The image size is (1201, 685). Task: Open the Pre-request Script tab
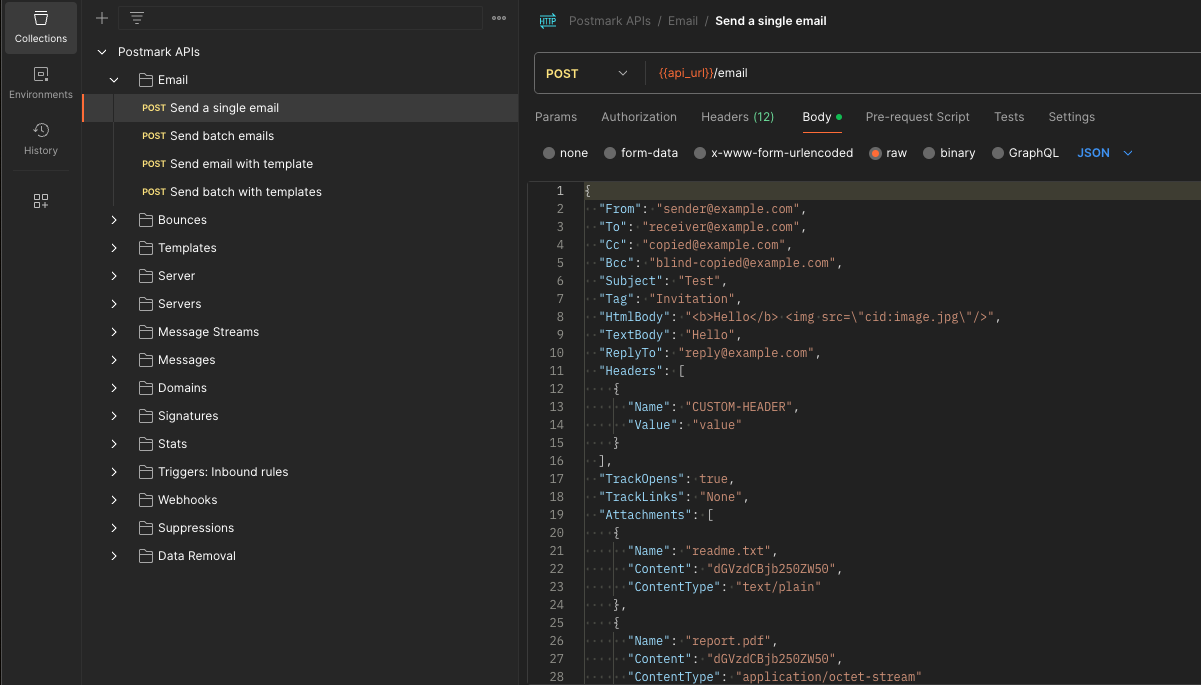point(917,117)
